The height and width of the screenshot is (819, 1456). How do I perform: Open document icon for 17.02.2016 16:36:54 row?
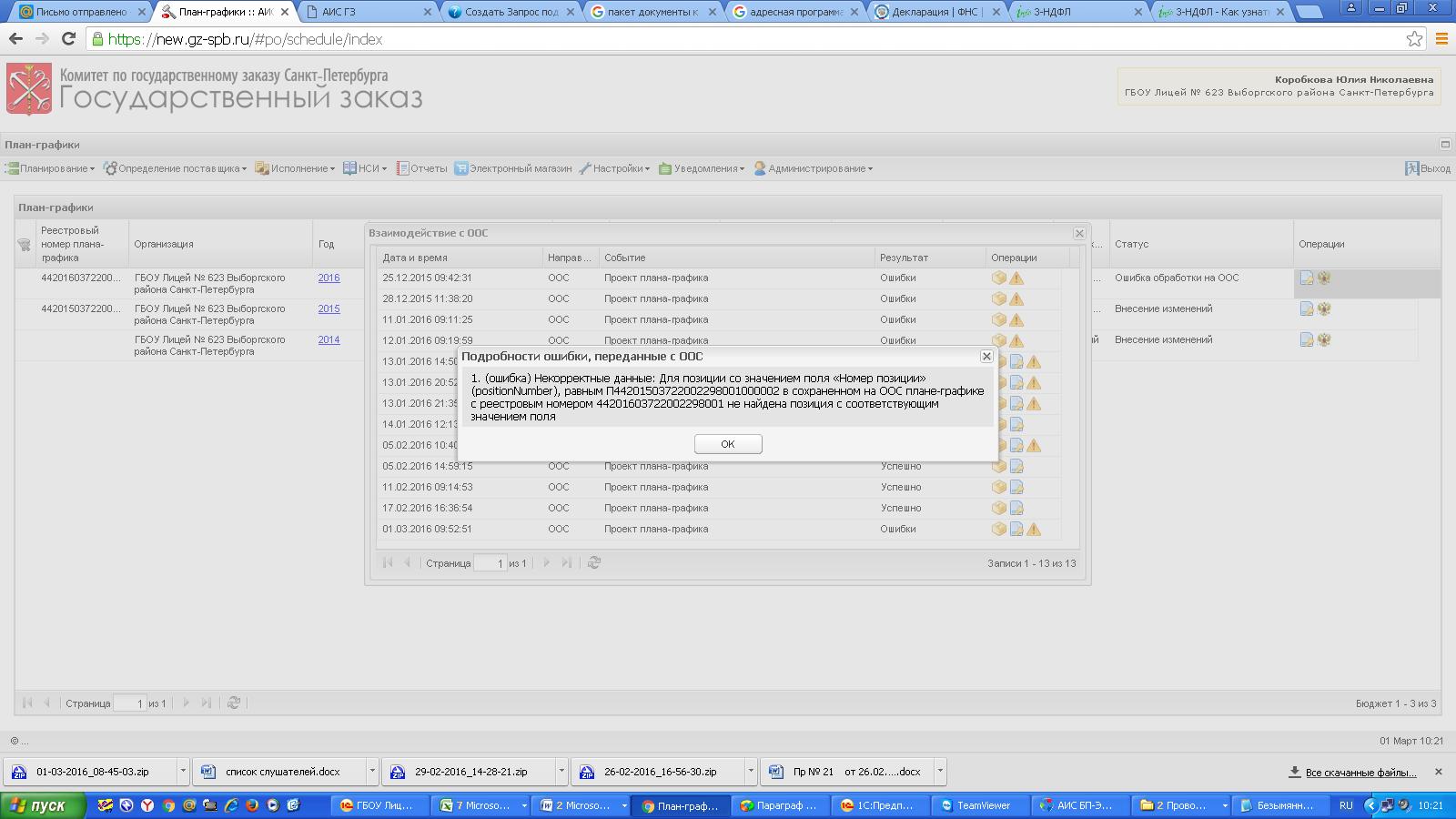[1016, 508]
